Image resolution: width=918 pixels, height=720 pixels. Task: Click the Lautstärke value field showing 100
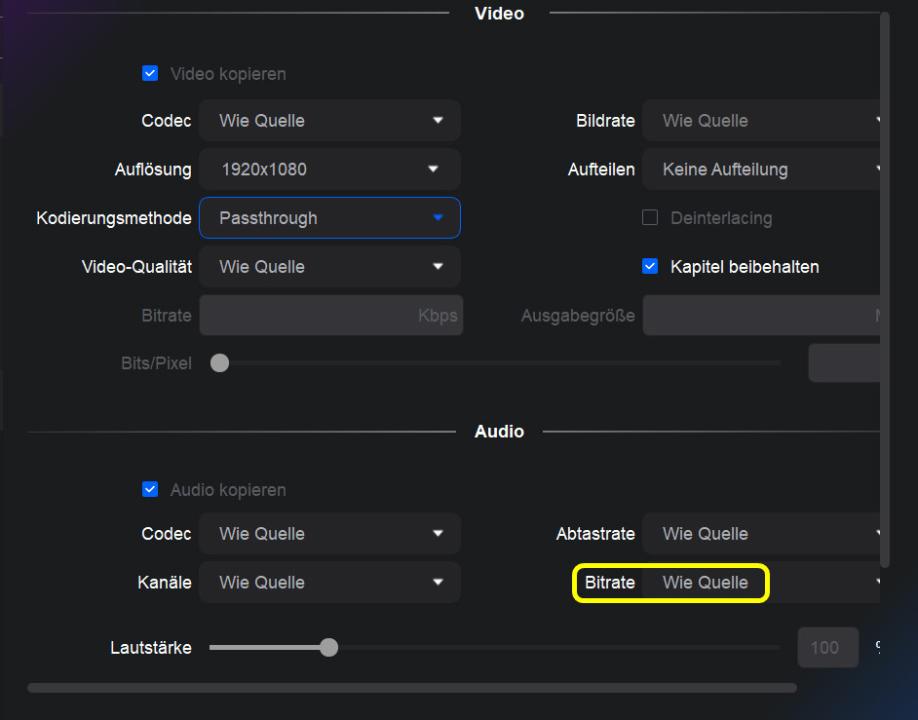[x=828, y=648]
